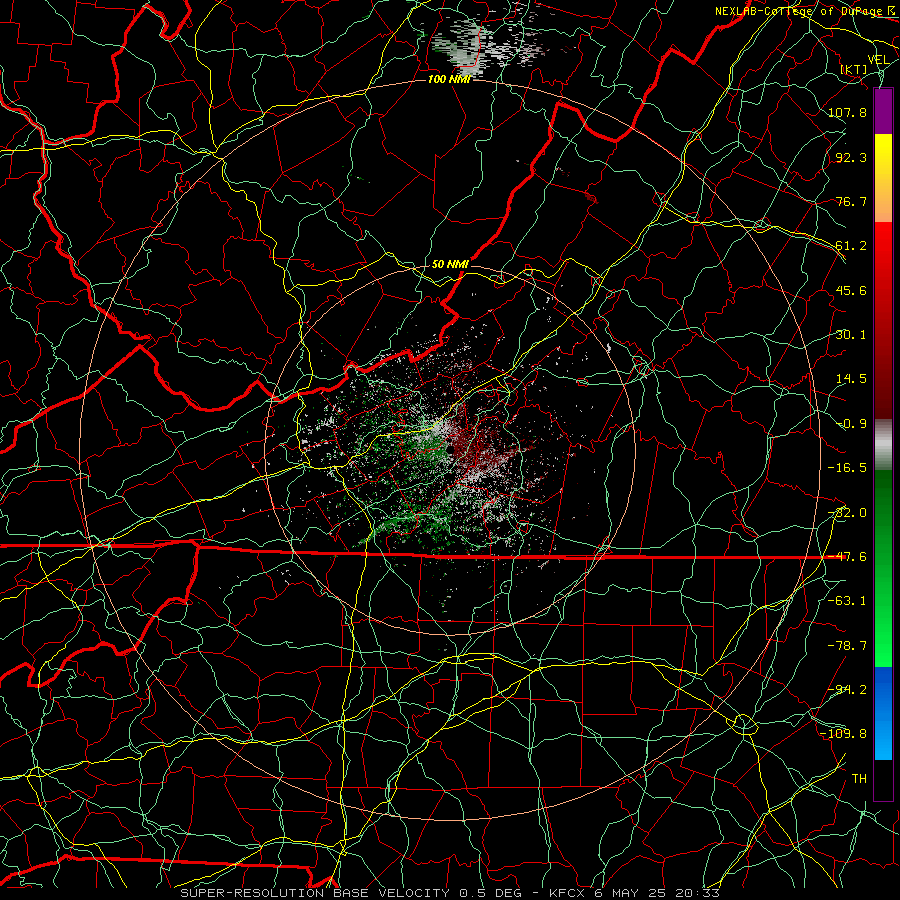Screen dimensions: 900x900
Task: Select the -78.7 scale label
Action: click(x=847, y=646)
